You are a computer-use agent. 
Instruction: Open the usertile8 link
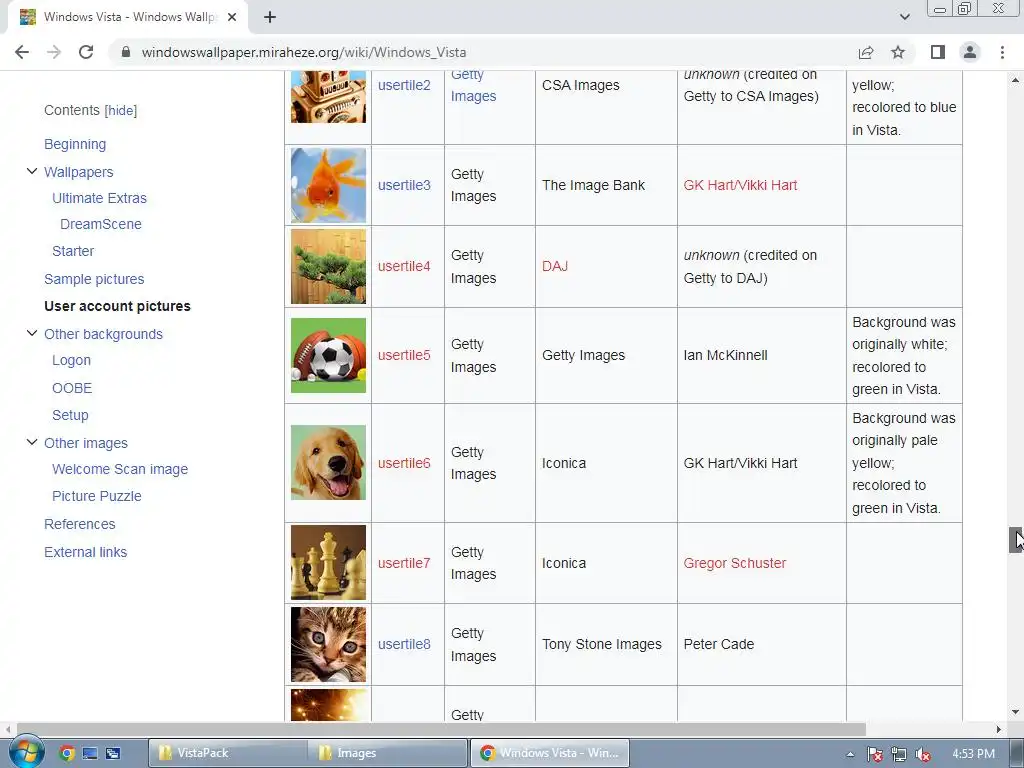(404, 645)
